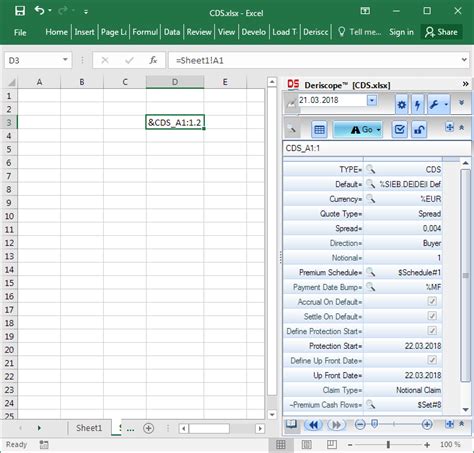
Task: Open the Review ribbon tab
Action: click(x=199, y=32)
